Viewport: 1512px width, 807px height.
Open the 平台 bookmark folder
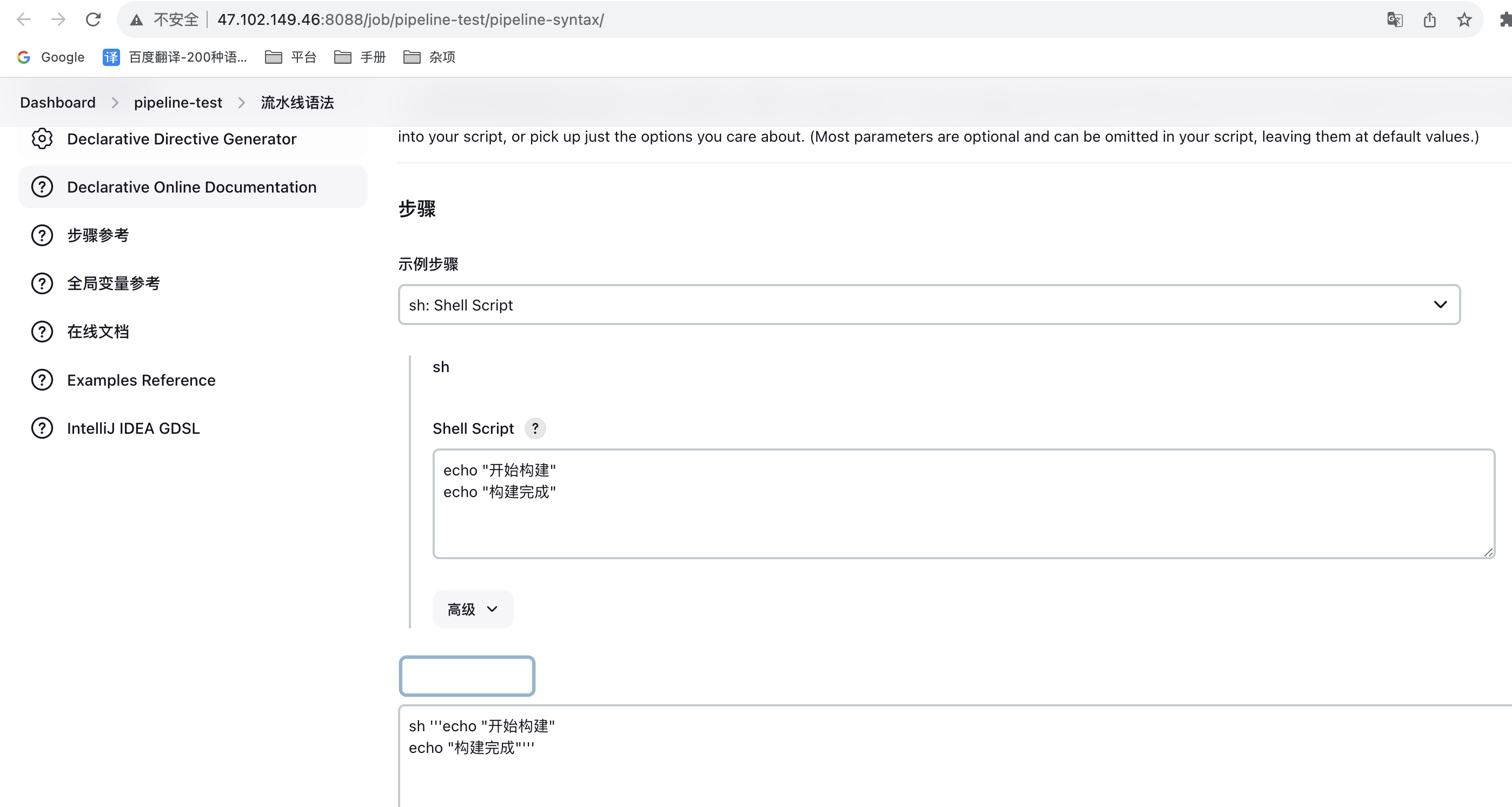[290, 57]
